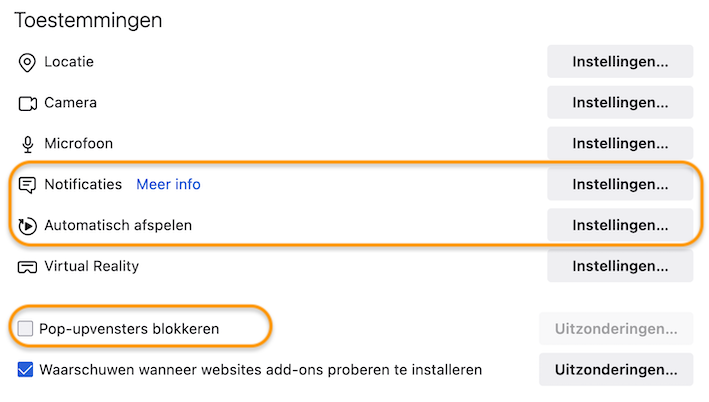Open Instellingen for Automatisch afspelen
The width and height of the screenshot is (709, 402).
pyautogui.click(x=620, y=225)
